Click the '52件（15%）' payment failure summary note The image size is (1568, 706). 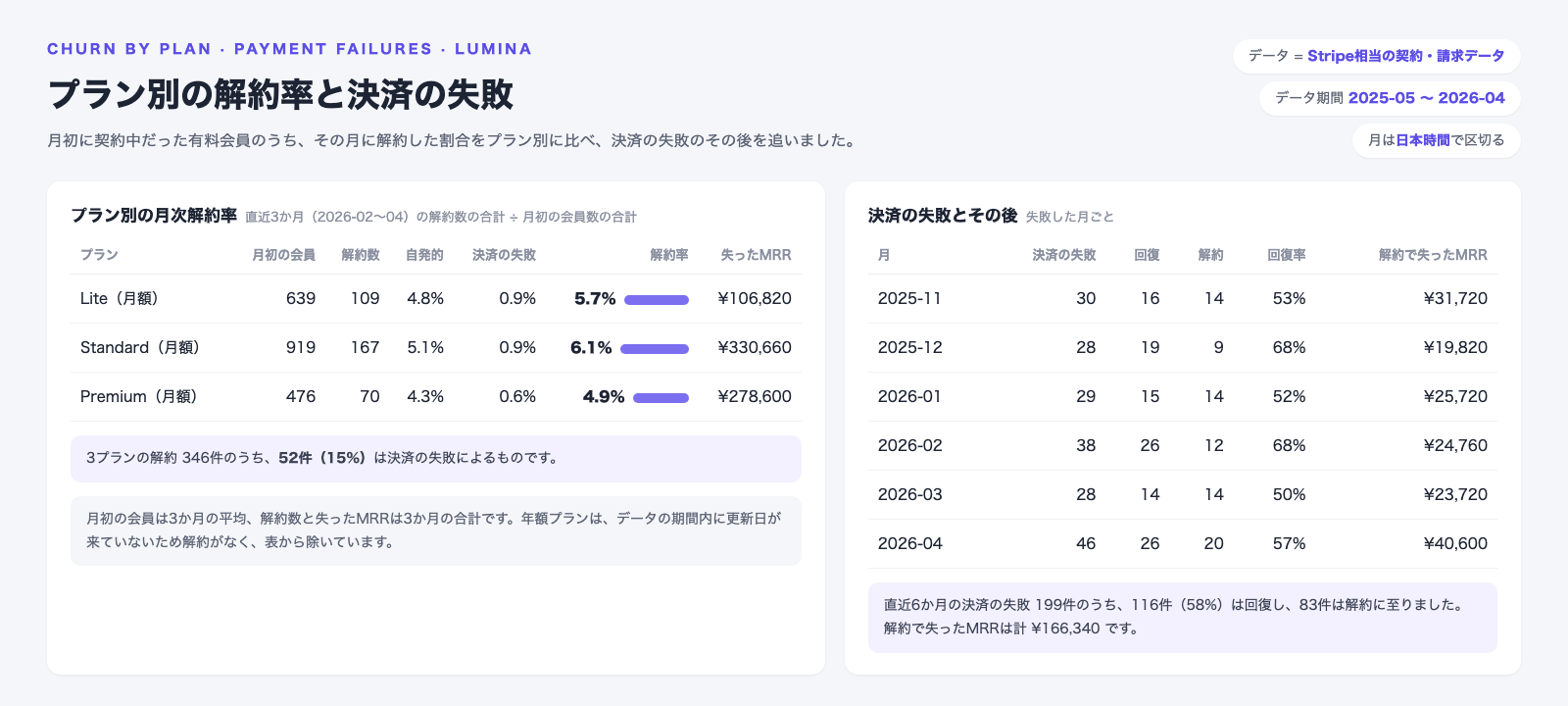436,459
